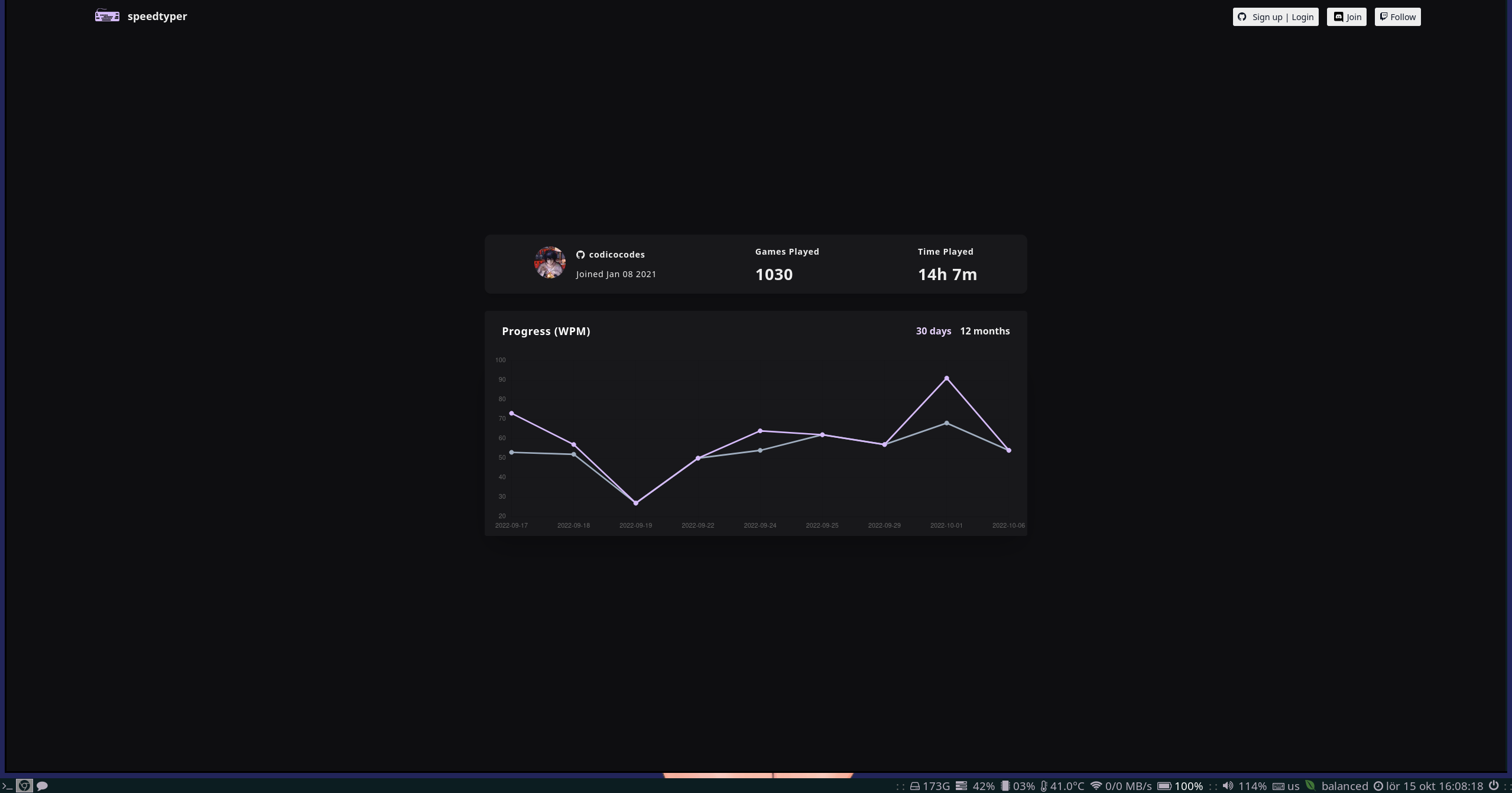Click the Twitch icon in Follow button
This screenshot has width=1512, height=793.
click(1384, 17)
